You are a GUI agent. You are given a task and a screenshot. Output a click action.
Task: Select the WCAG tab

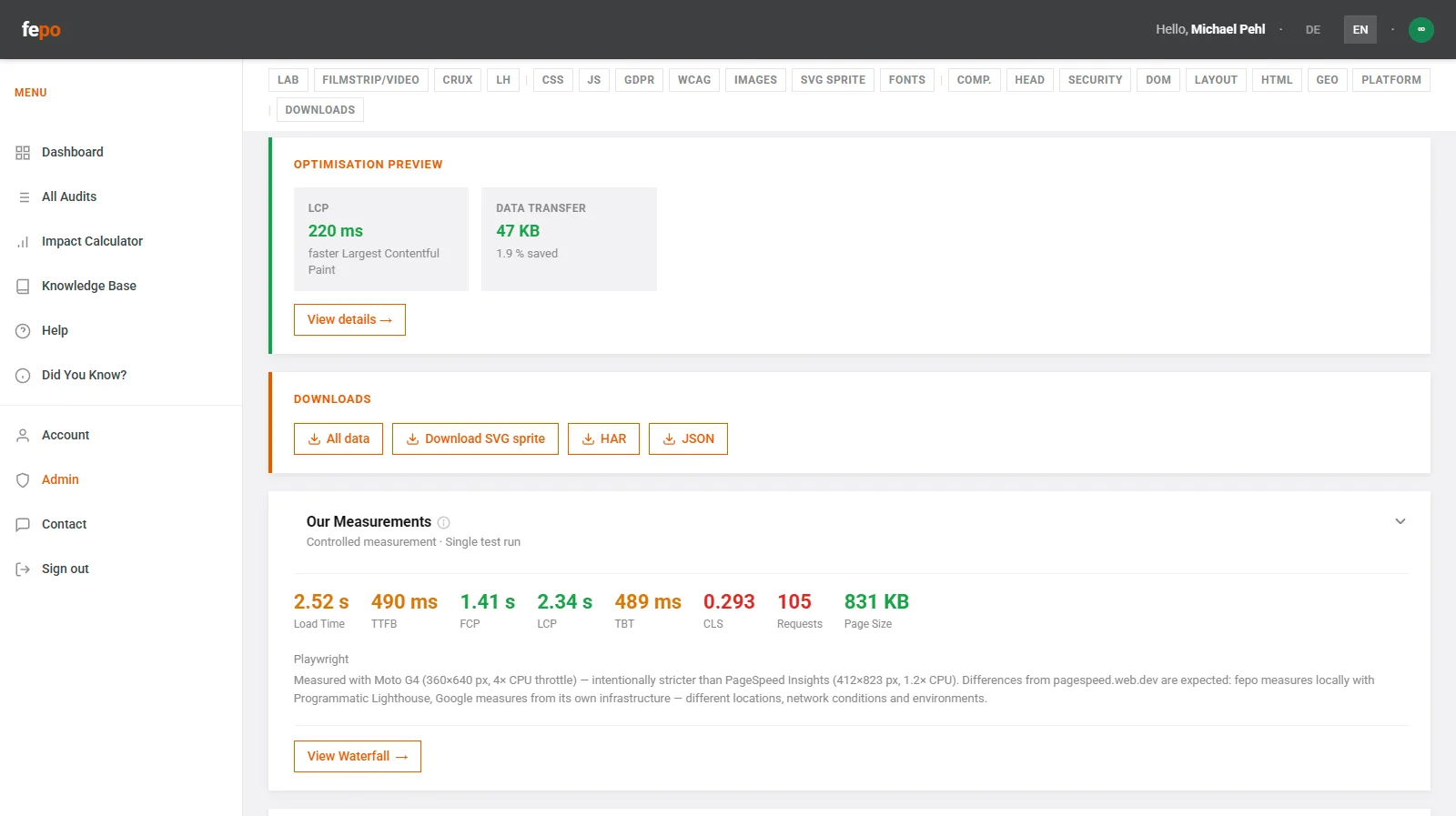pyautogui.click(x=694, y=80)
